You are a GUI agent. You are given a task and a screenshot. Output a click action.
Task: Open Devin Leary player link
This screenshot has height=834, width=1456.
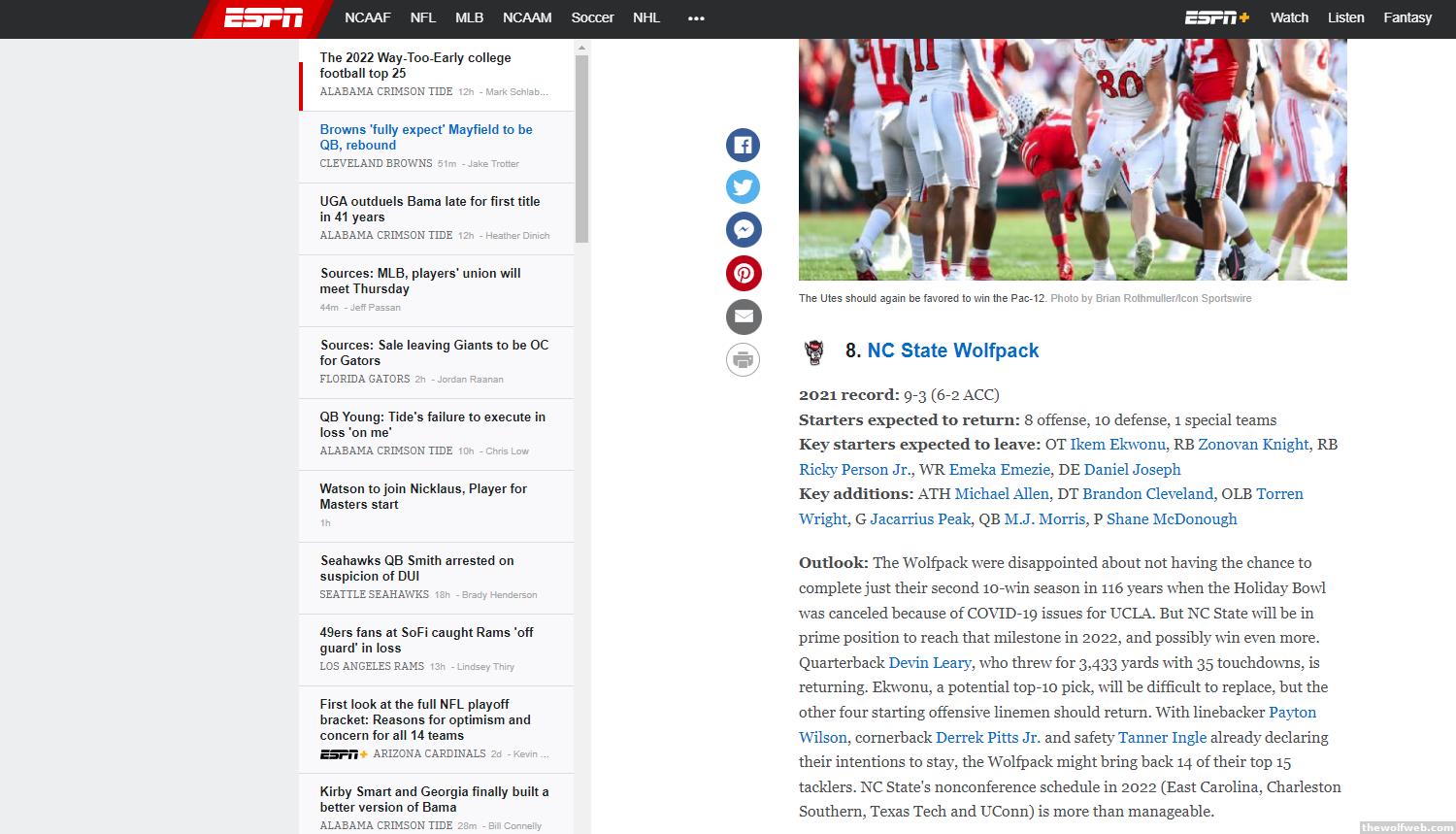[x=930, y=662]
